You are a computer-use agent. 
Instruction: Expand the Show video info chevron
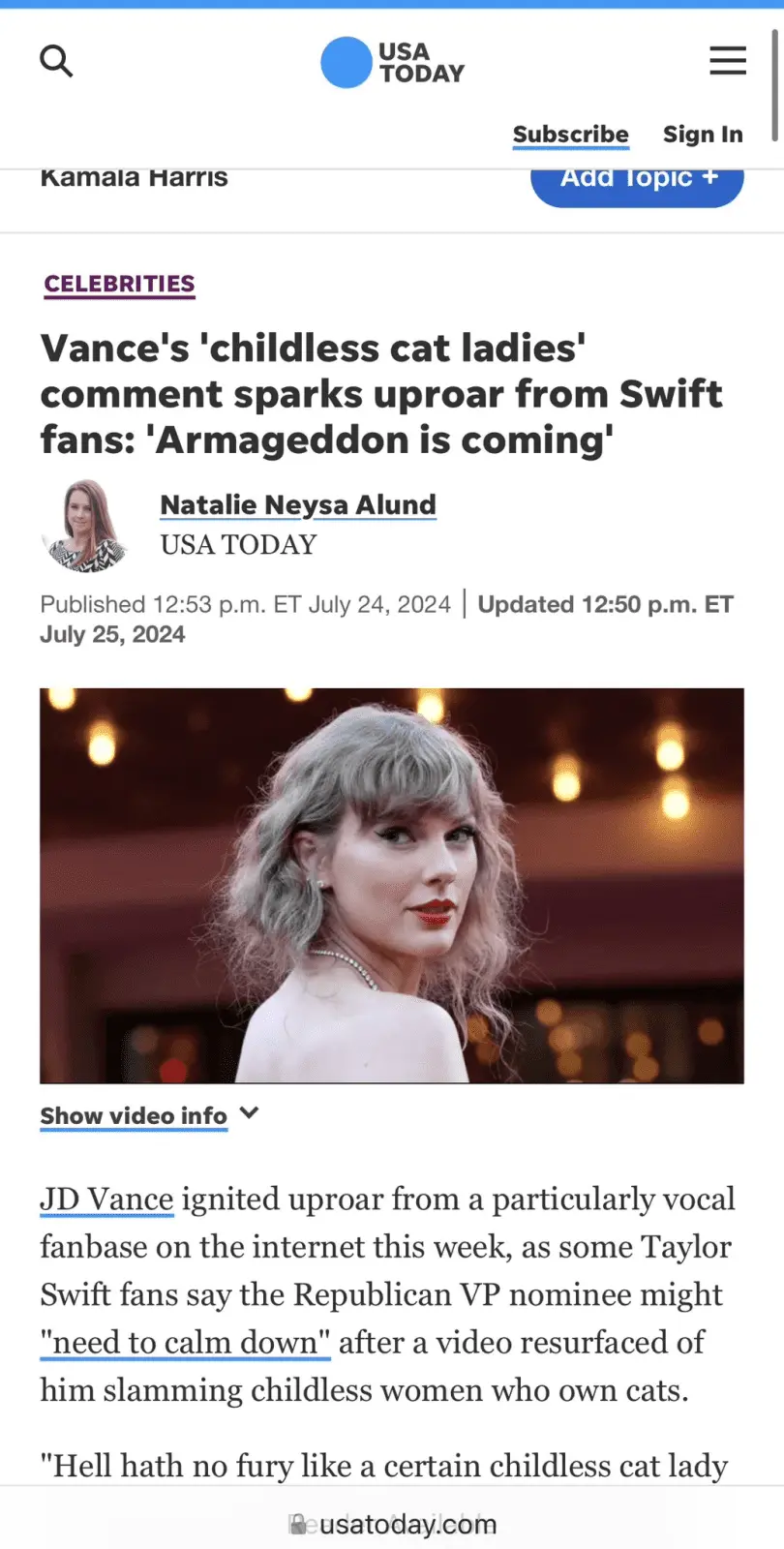249,1113
